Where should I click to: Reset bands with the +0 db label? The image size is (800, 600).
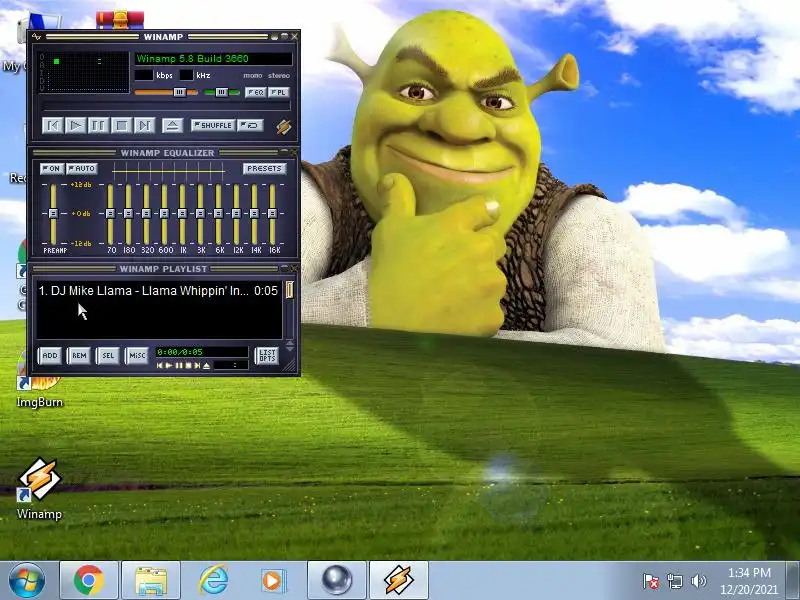(x=81, y=214)
